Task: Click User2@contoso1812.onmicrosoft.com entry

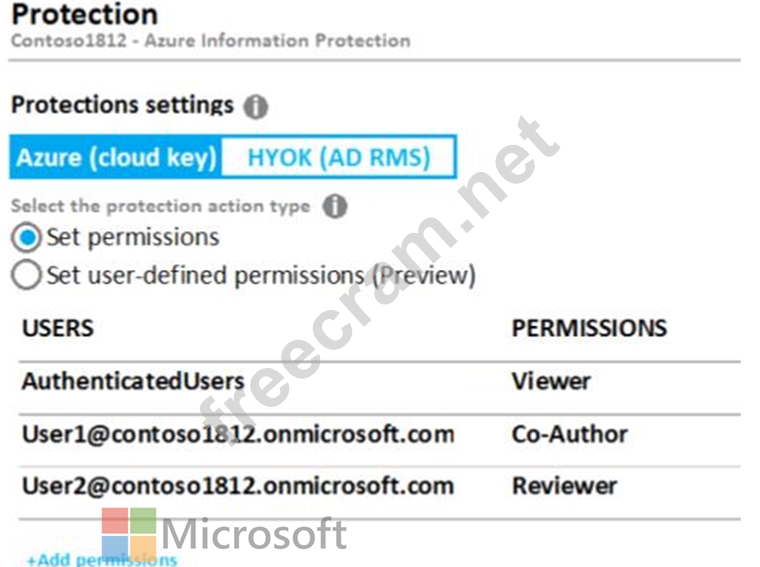Action: click(238, 487)
